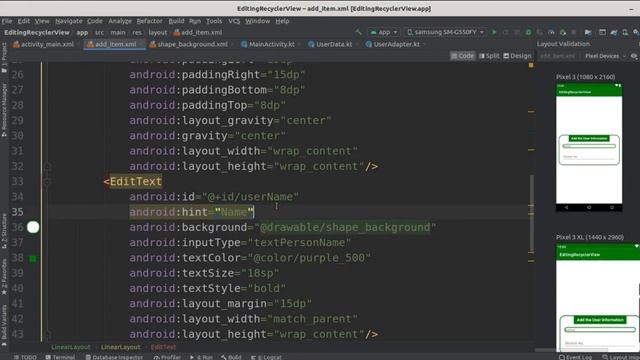This screenshot has height=360, width=640.
Task: Open the Project Structure icon
Action: (588, 32)
